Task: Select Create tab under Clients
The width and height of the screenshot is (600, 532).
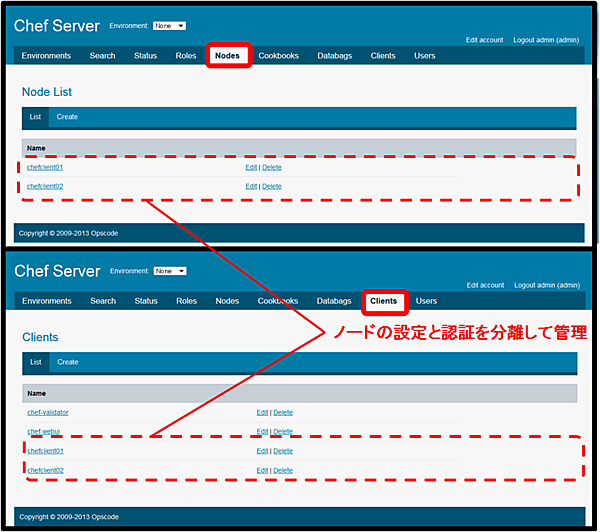Action: tap(68, 362)
